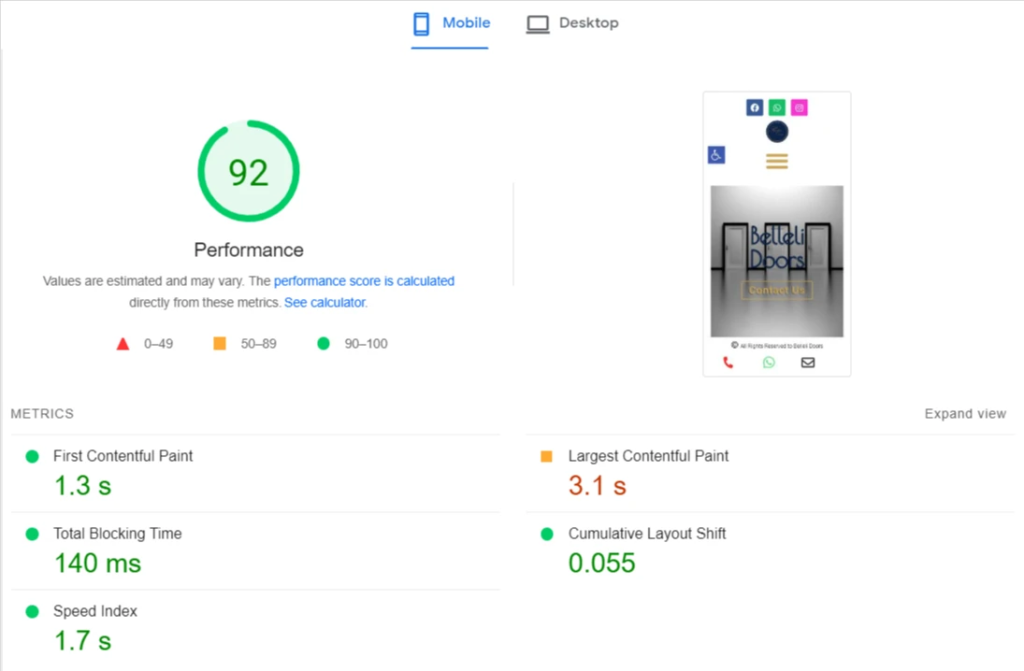Switch to the Desktop tab
The image size is (1024, 671).
click(573, 23)
